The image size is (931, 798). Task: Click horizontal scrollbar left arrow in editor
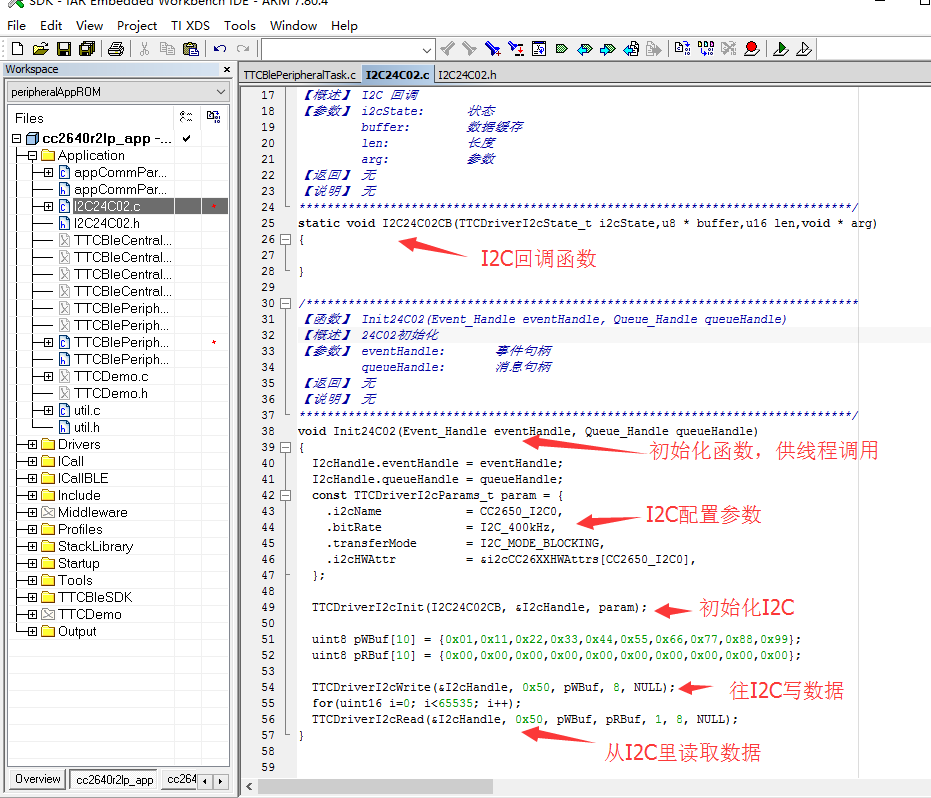coord(249,787)
